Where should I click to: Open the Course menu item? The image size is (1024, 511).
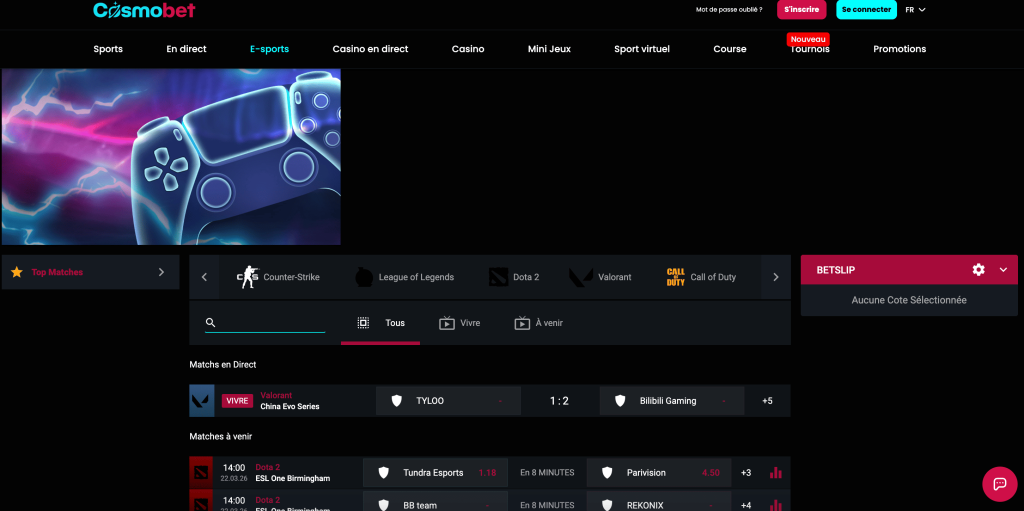coord(729,49)
